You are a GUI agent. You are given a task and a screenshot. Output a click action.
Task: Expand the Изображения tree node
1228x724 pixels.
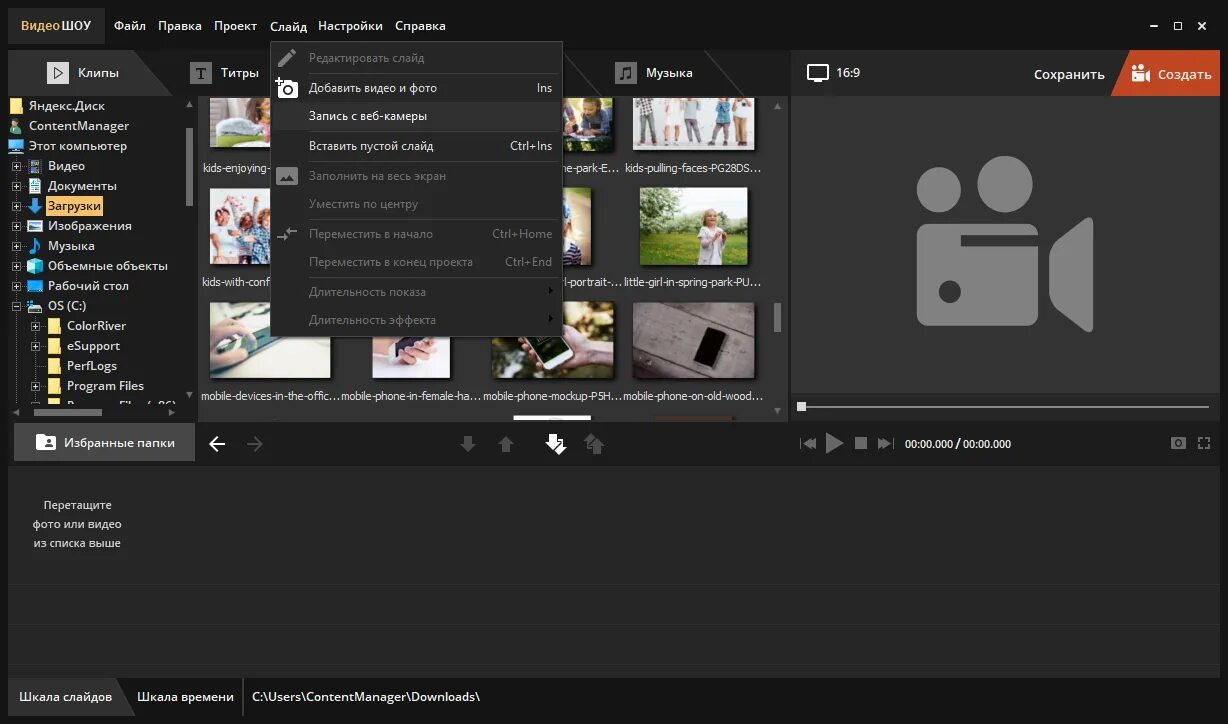(x=17, y=226)
